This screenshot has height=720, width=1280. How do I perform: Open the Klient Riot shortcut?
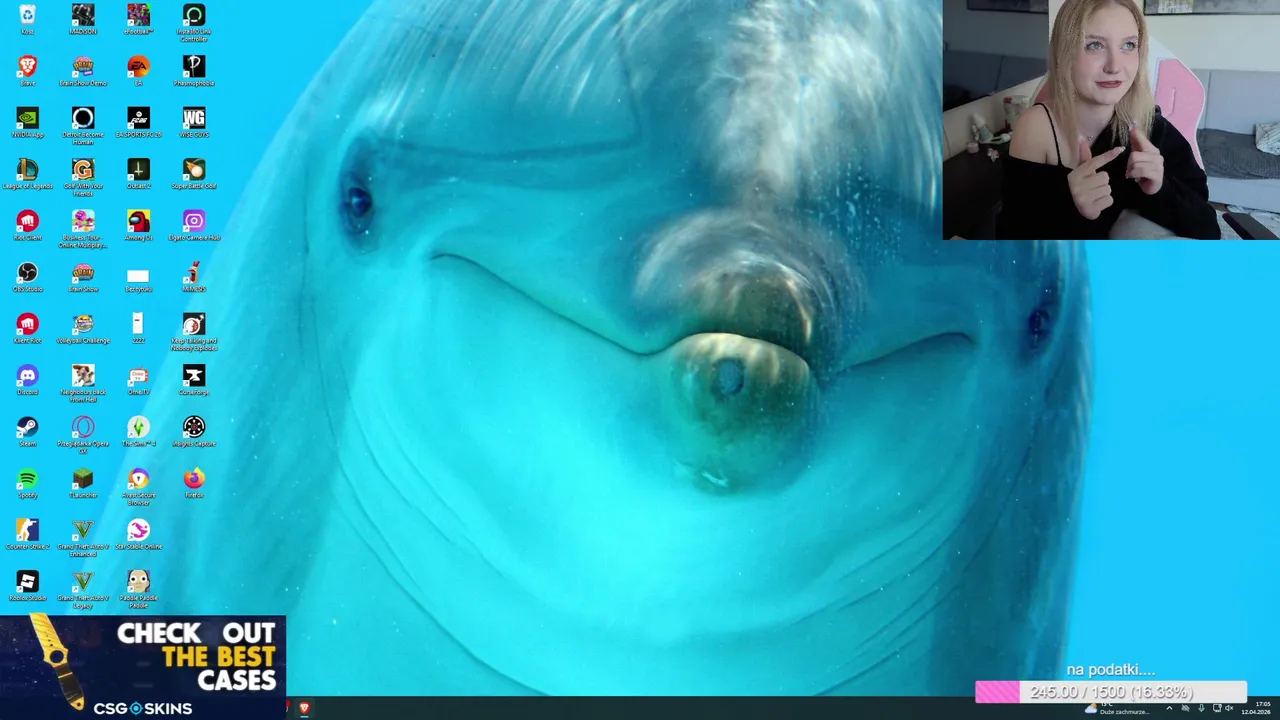click(x=27, y=329)
